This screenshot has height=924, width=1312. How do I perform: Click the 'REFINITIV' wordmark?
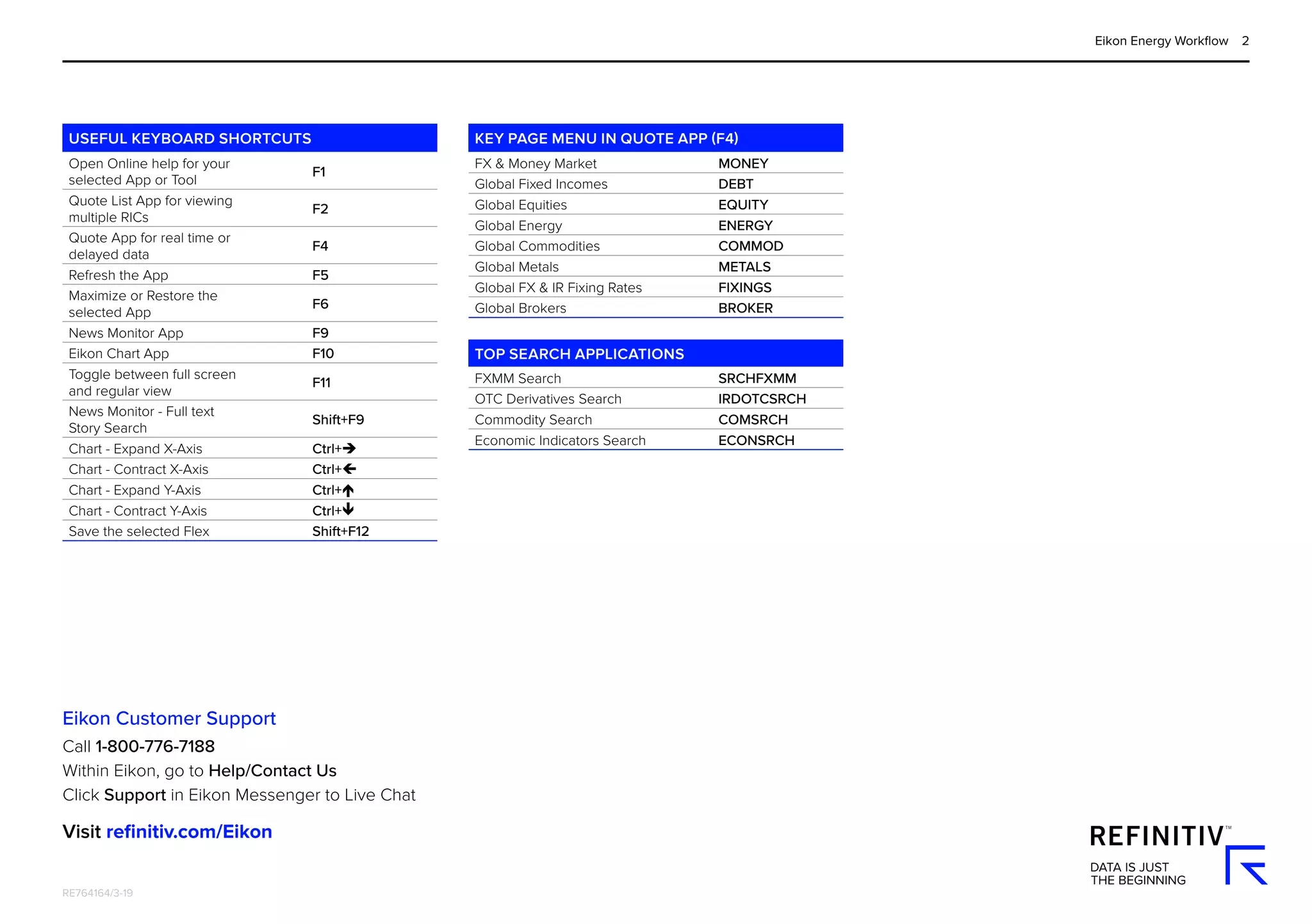click(1157, 836)
